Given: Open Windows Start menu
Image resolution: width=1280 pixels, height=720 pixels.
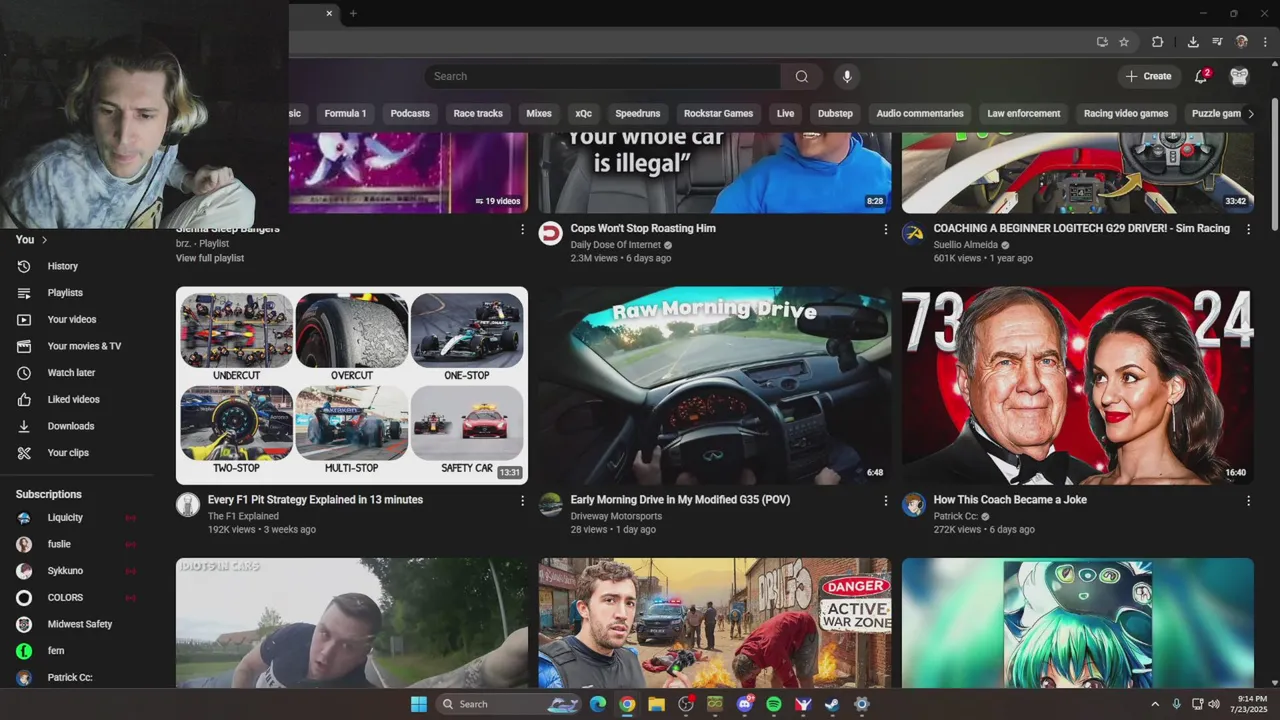Looking at the screenshot, I should pyautogui.click(x=419, y=704).
